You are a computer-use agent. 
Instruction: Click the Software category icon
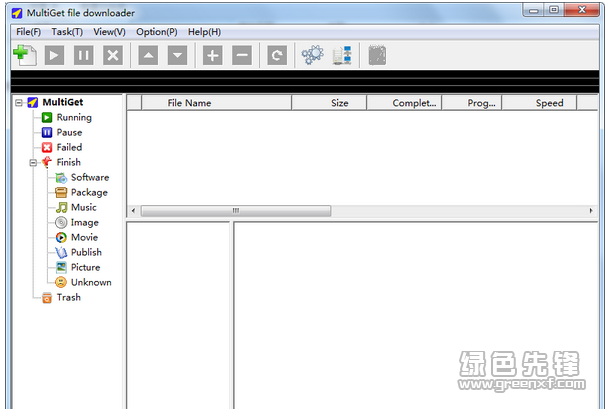click(61, 178)
